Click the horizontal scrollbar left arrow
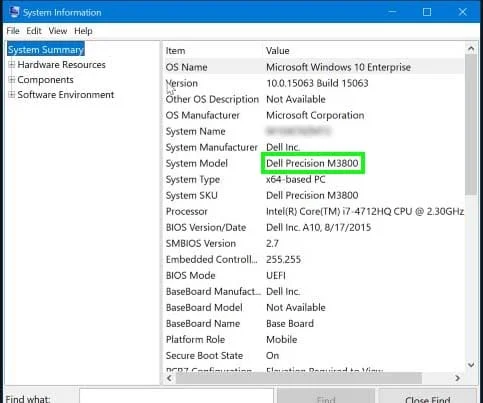The width and height of the screenshot is (483, 403). click(x=169, y=378)
